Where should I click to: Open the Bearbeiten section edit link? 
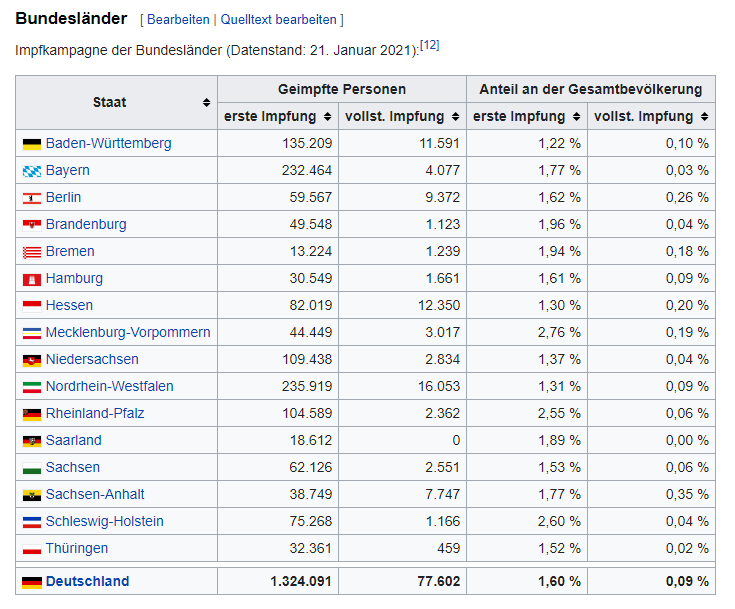tap(178, 19)
